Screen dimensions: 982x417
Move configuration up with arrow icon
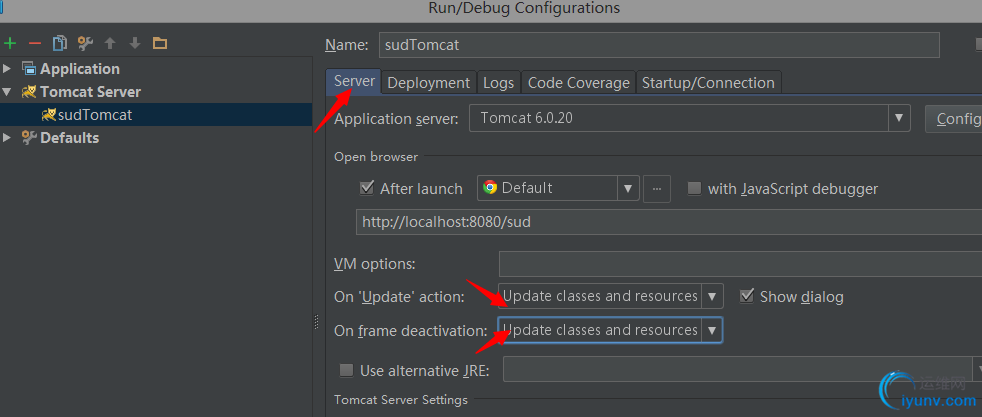point(110,43)
